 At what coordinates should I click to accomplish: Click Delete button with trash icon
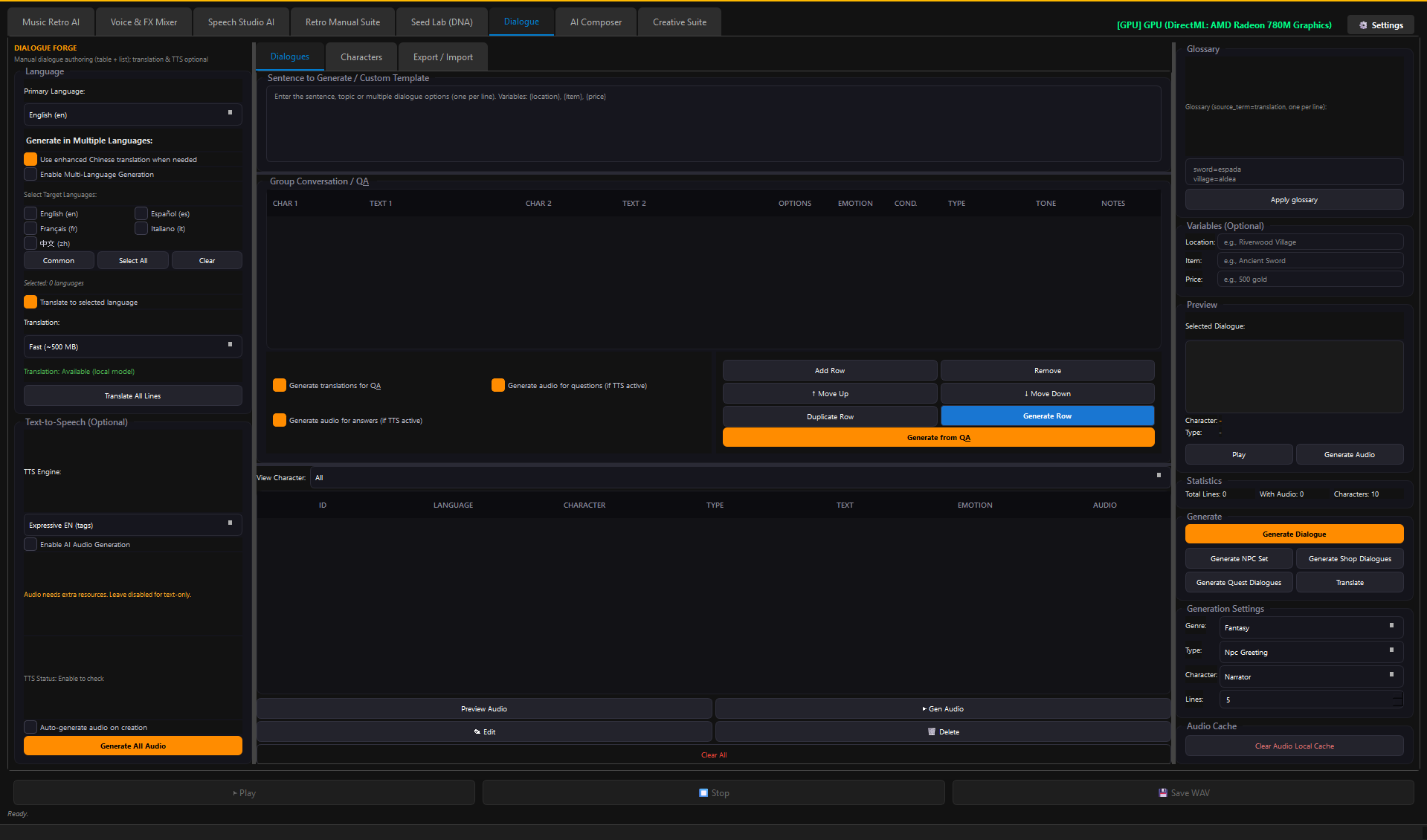point(943,731)
